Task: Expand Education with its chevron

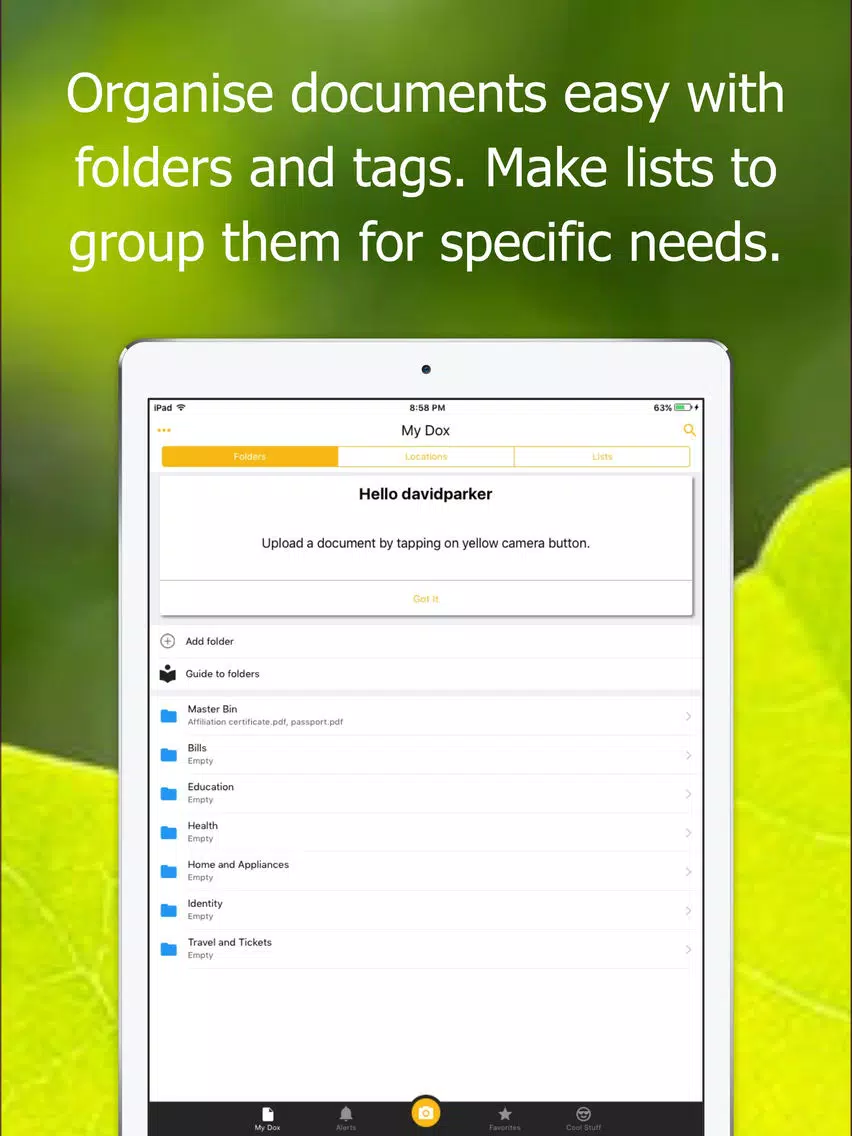Action: click(x=688, y=794)
